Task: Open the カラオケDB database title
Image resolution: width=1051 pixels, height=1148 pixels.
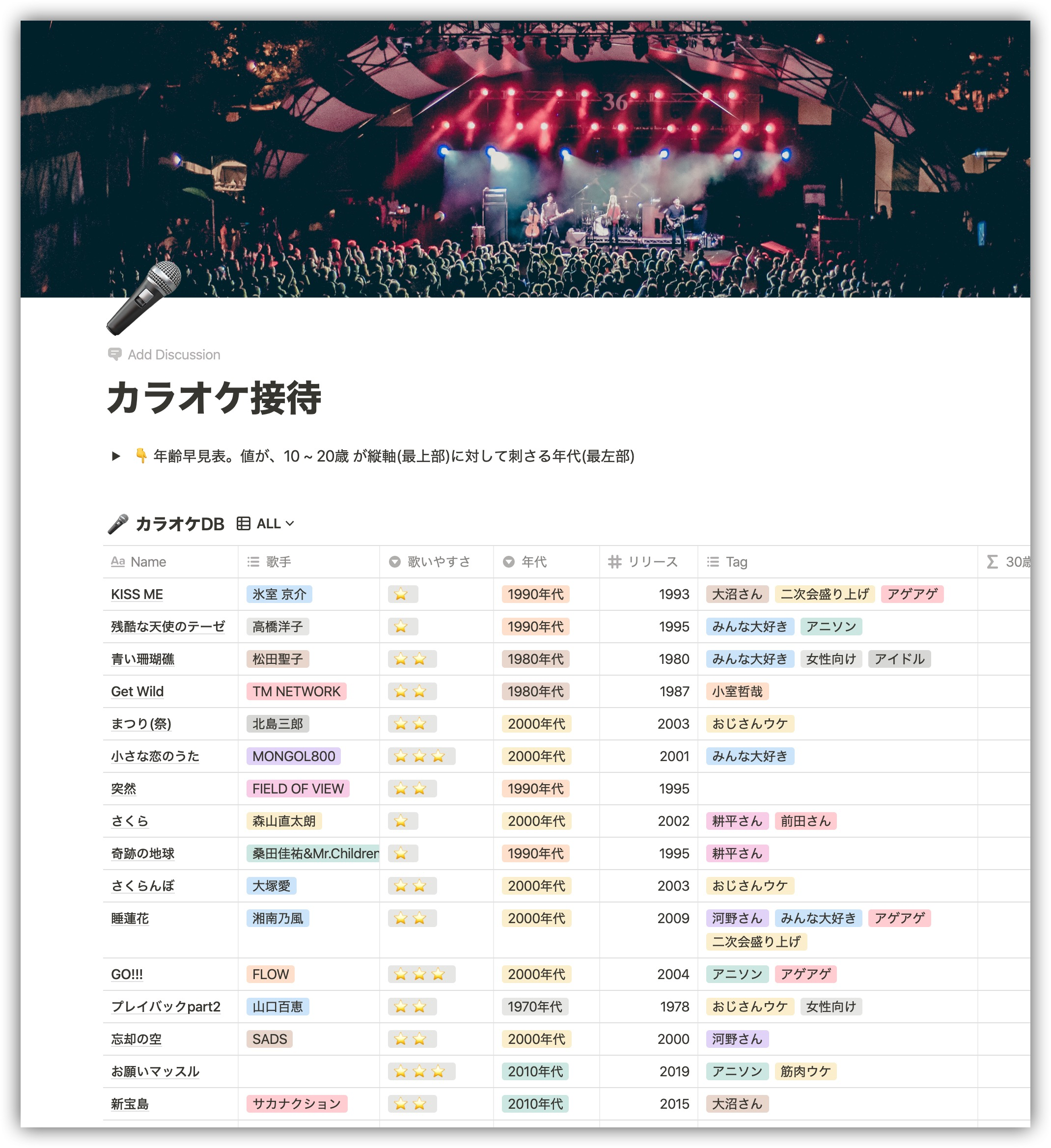Action: click(180, 524)
